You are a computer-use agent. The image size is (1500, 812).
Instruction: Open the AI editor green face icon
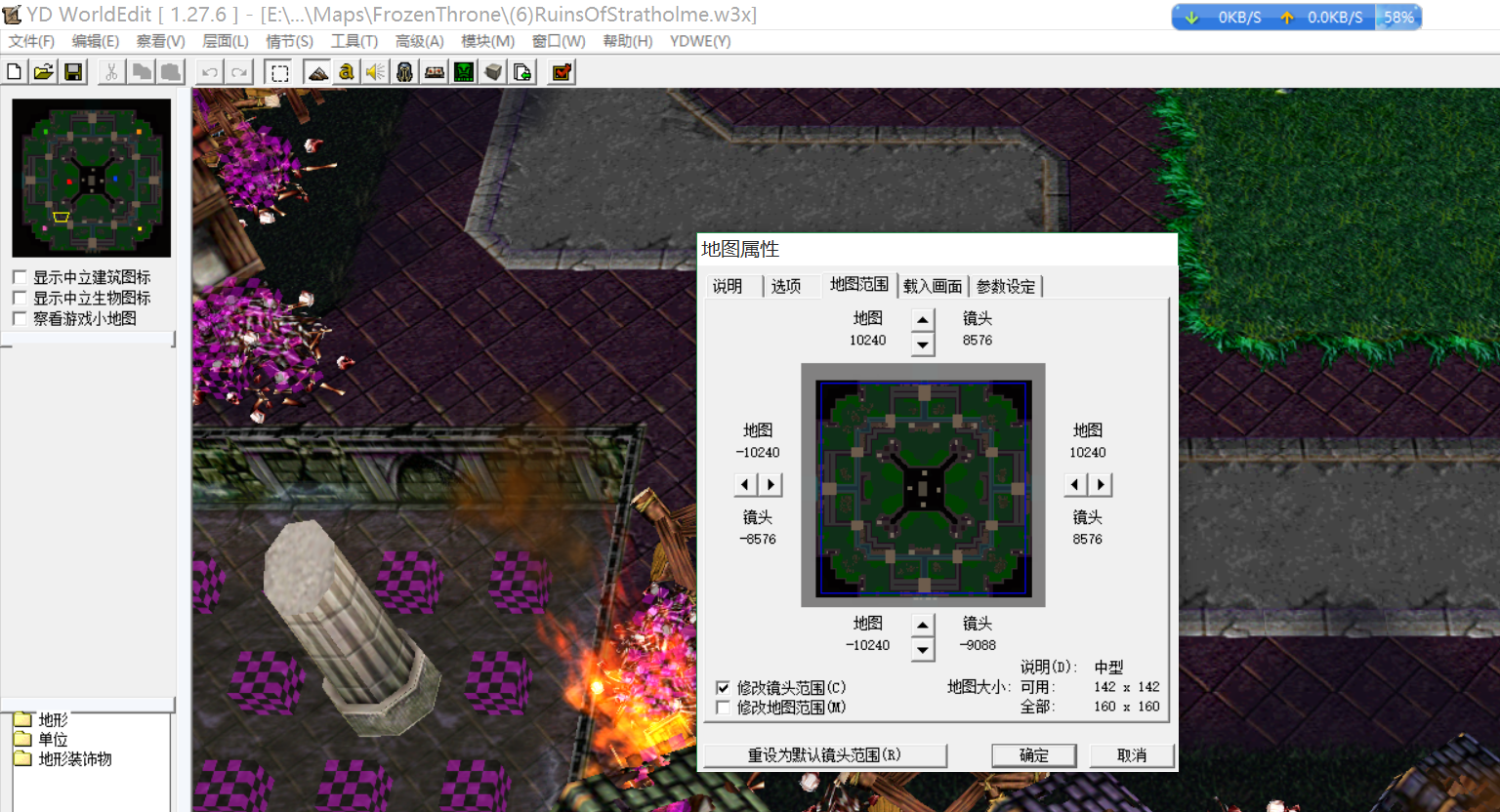464,72
